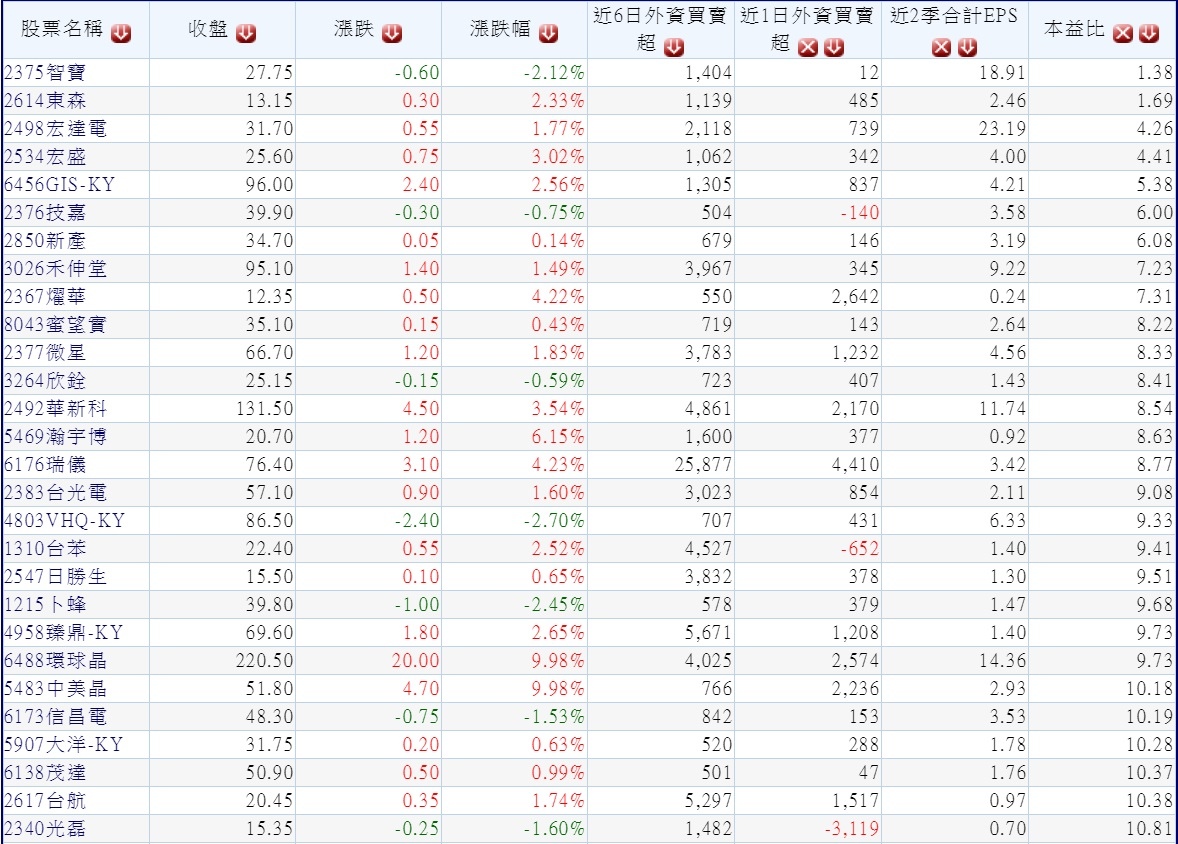Select price change 4.70 for 中美晶
Viewport: 1178px width, 844px height.
pos(421,688)
